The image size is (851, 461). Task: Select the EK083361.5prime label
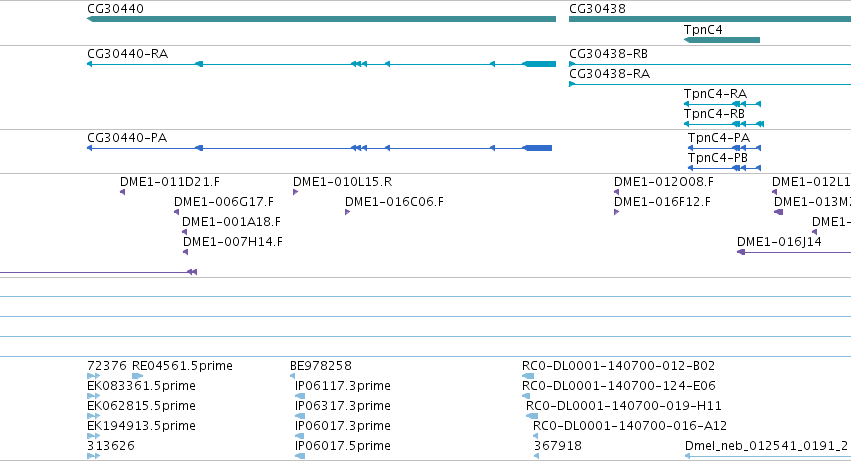(141, 386)
